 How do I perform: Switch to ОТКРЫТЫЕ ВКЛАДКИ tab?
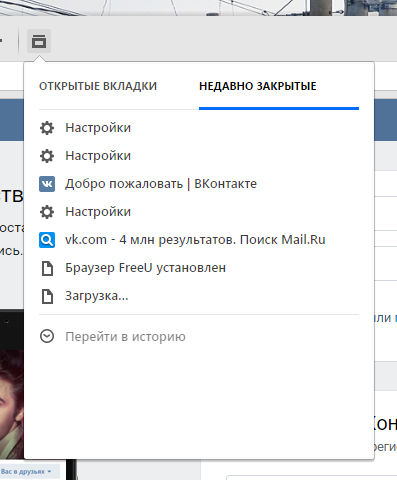coord(98,86)
